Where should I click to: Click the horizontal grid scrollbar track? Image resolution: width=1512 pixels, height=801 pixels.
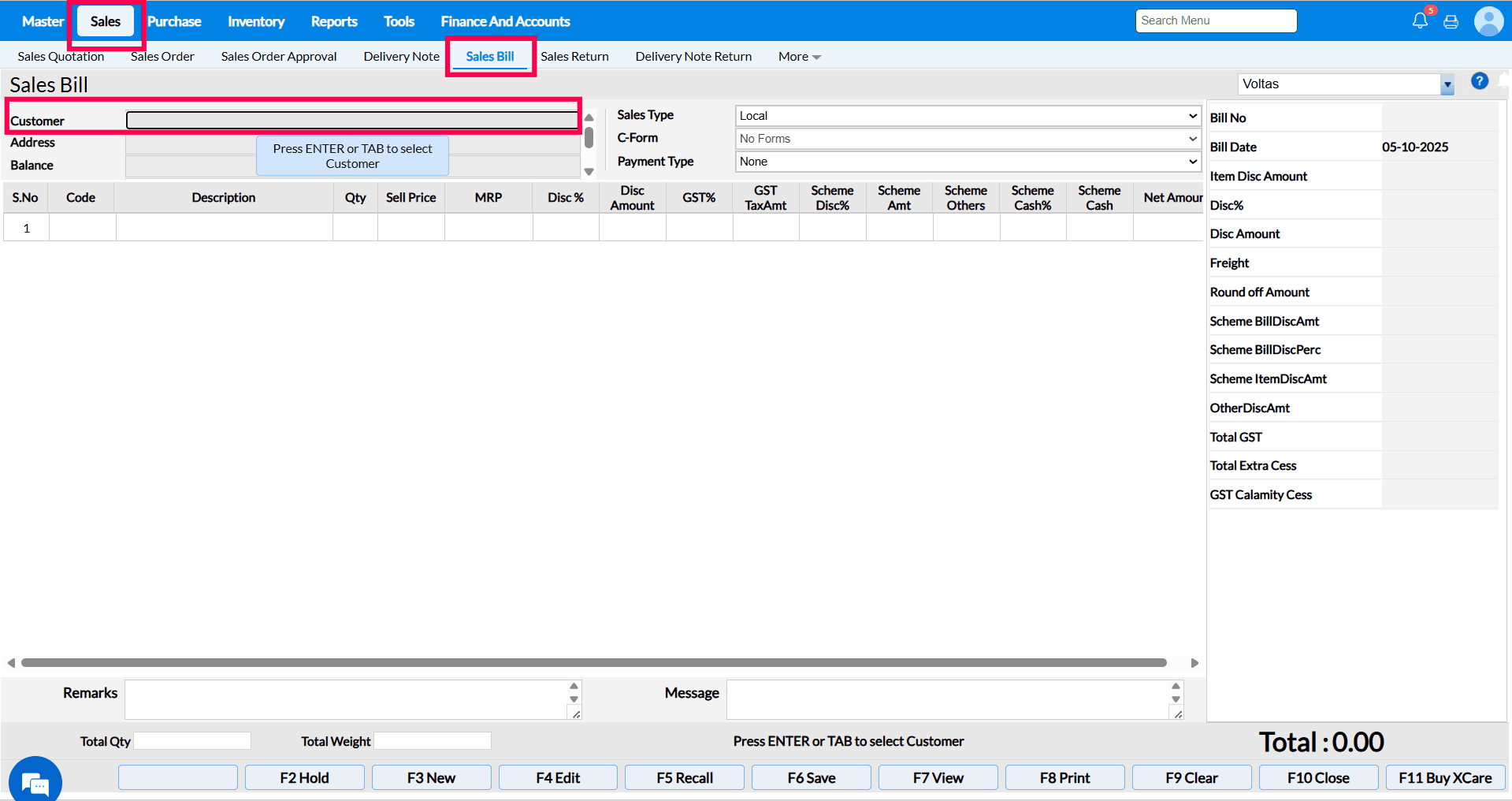[593, 663]
